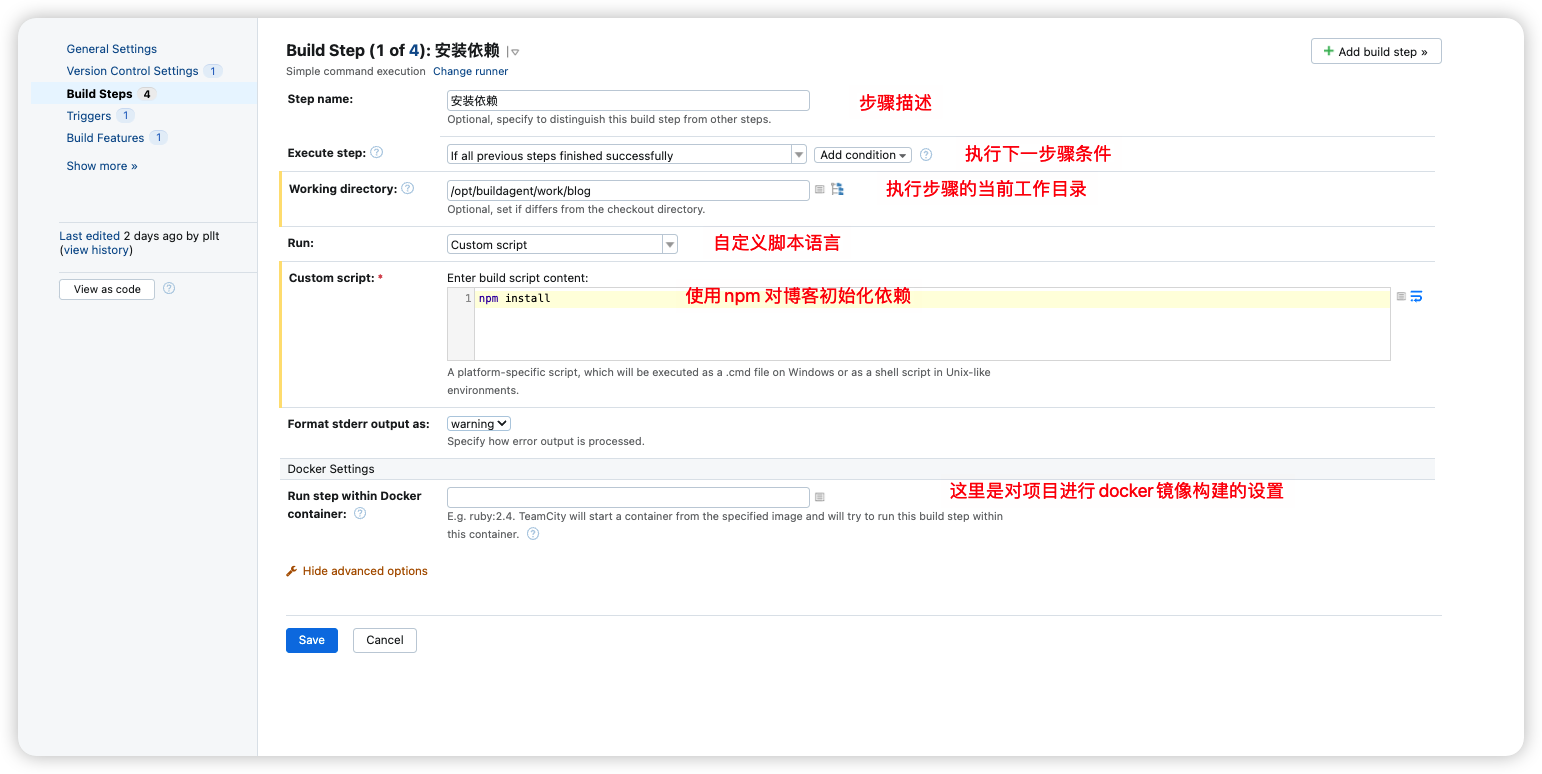Open help icon beside Add condition
Viewport: 1542px width, 774px height.
(x=926, y=155)
